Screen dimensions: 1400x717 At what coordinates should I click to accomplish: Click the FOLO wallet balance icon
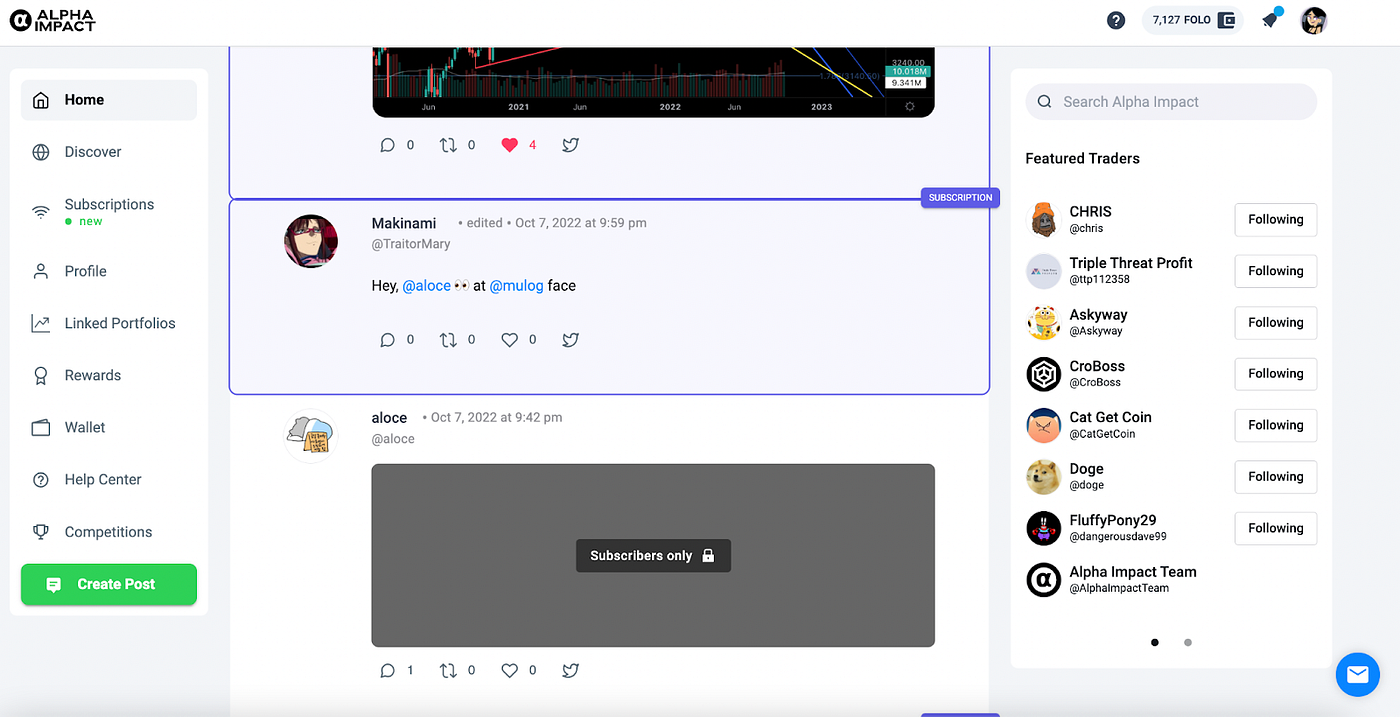(1226, 20)
